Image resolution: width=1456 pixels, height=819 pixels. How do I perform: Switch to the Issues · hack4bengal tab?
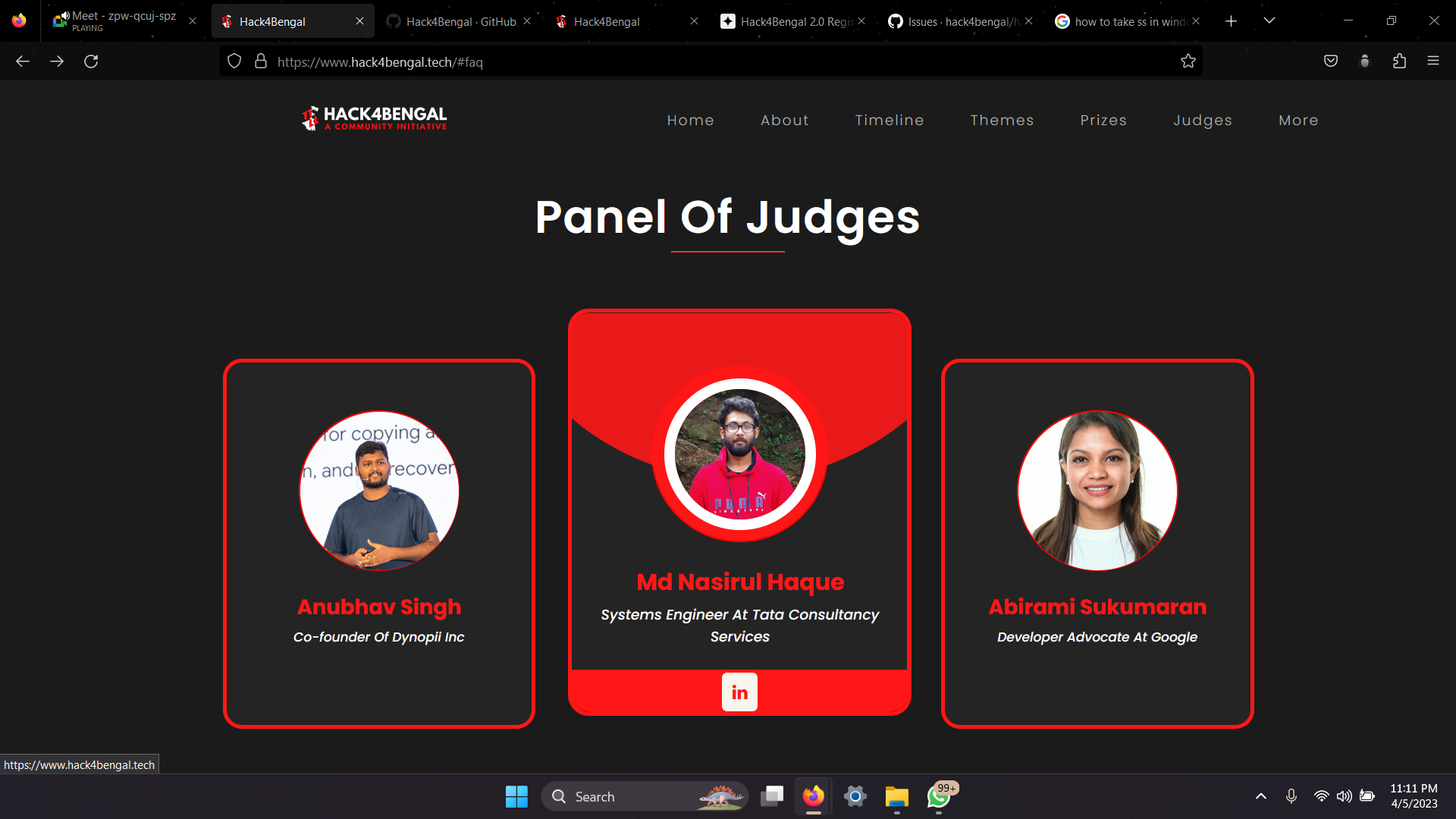coord(962,21)
